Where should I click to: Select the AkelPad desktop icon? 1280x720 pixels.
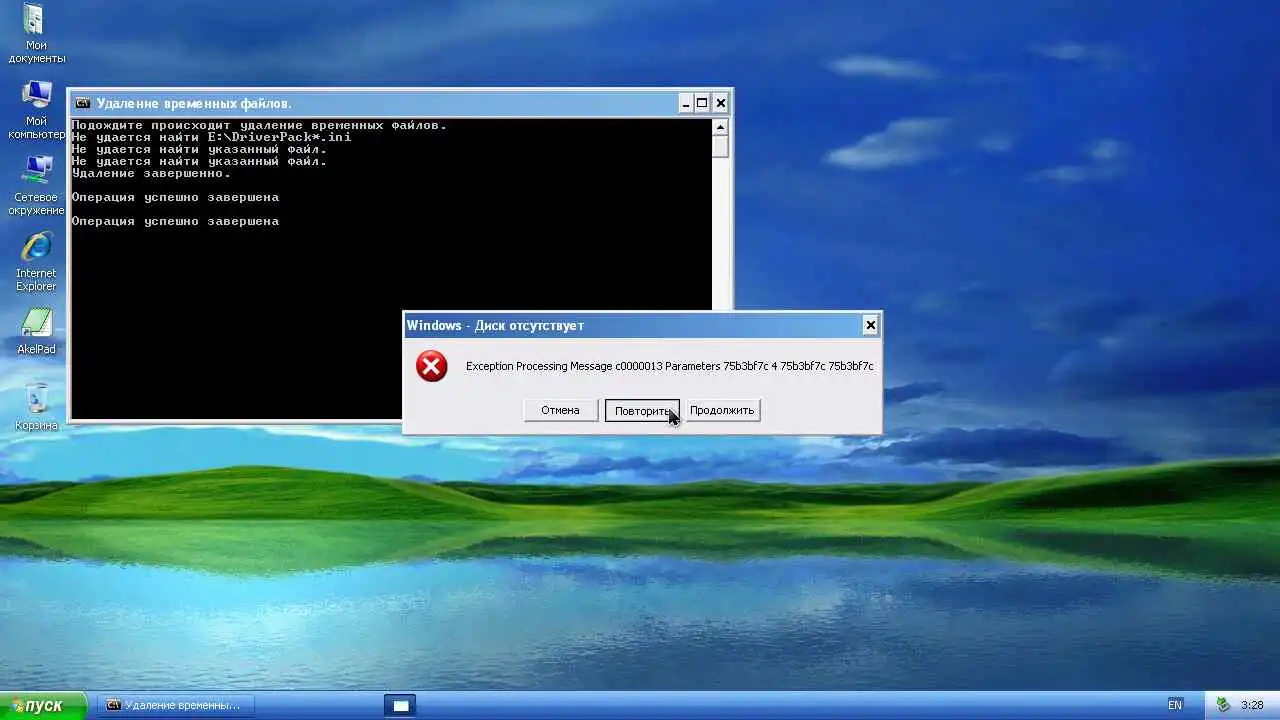36,331
